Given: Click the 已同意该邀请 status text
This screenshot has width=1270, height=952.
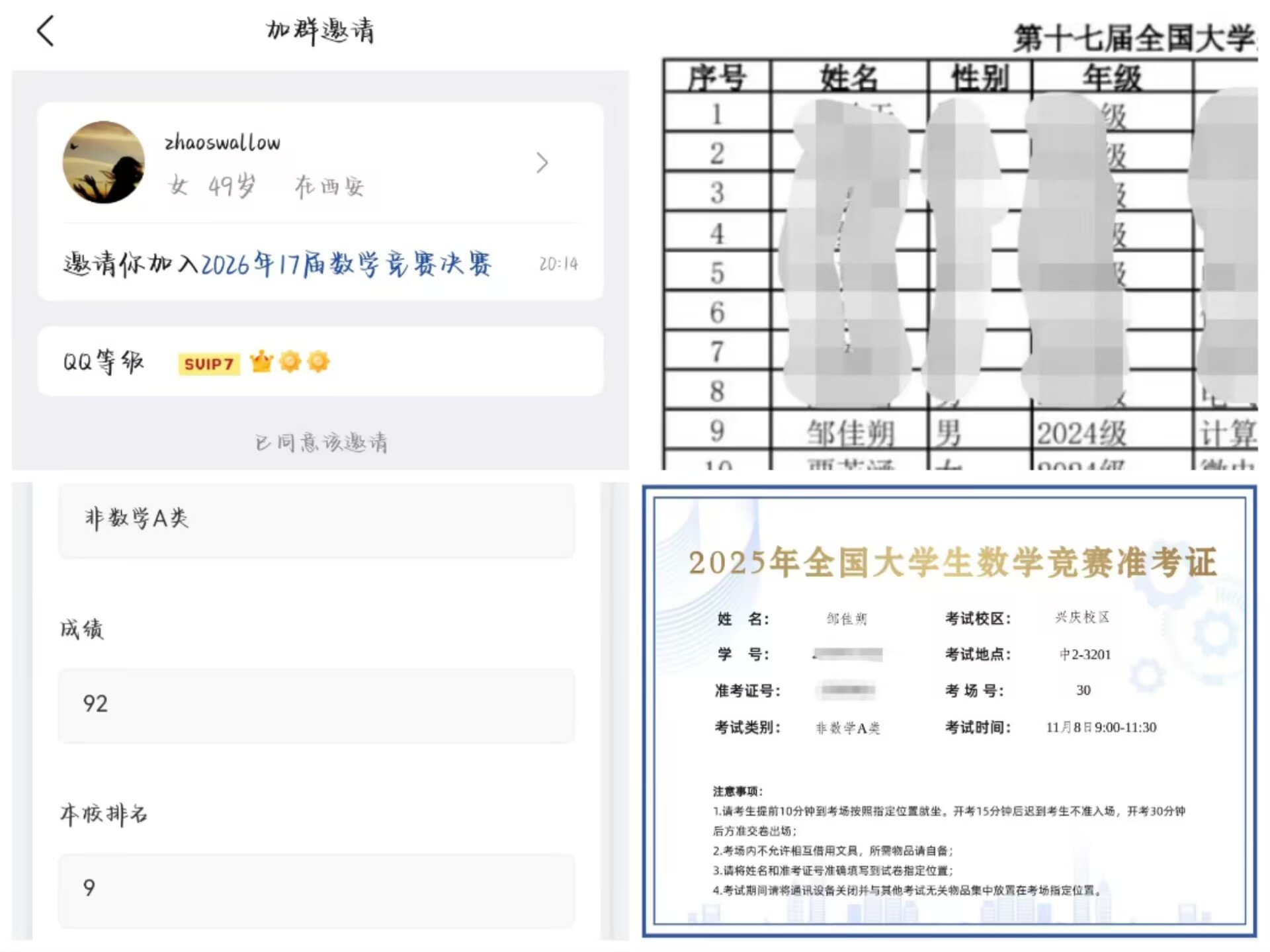Looking at the screenshot, I should (x=321, y=442).
